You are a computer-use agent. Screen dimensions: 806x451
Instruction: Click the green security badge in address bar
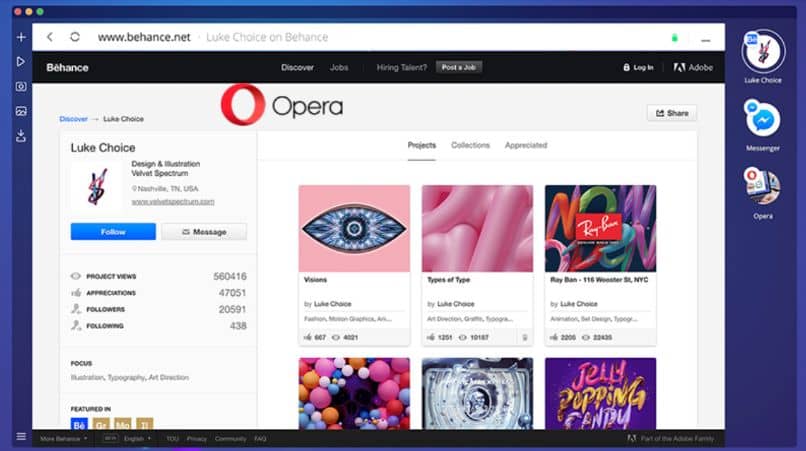[x=674, y=38]
